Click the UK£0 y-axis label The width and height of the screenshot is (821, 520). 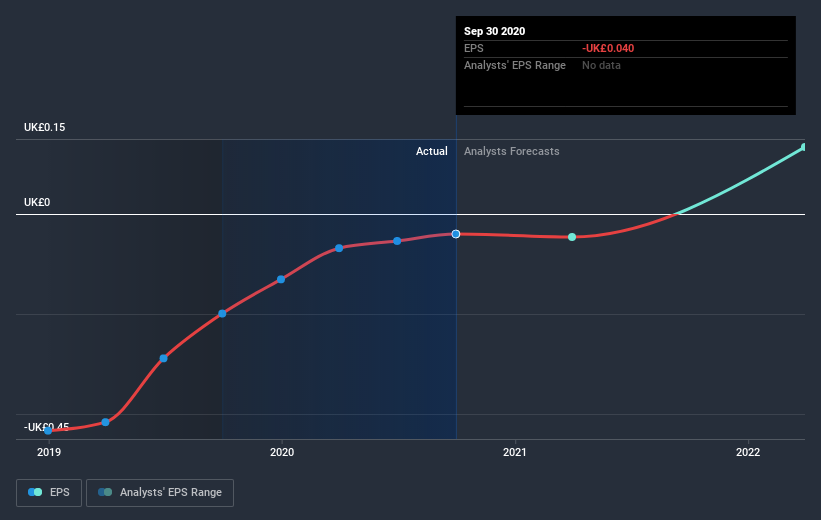pos(37,202)
